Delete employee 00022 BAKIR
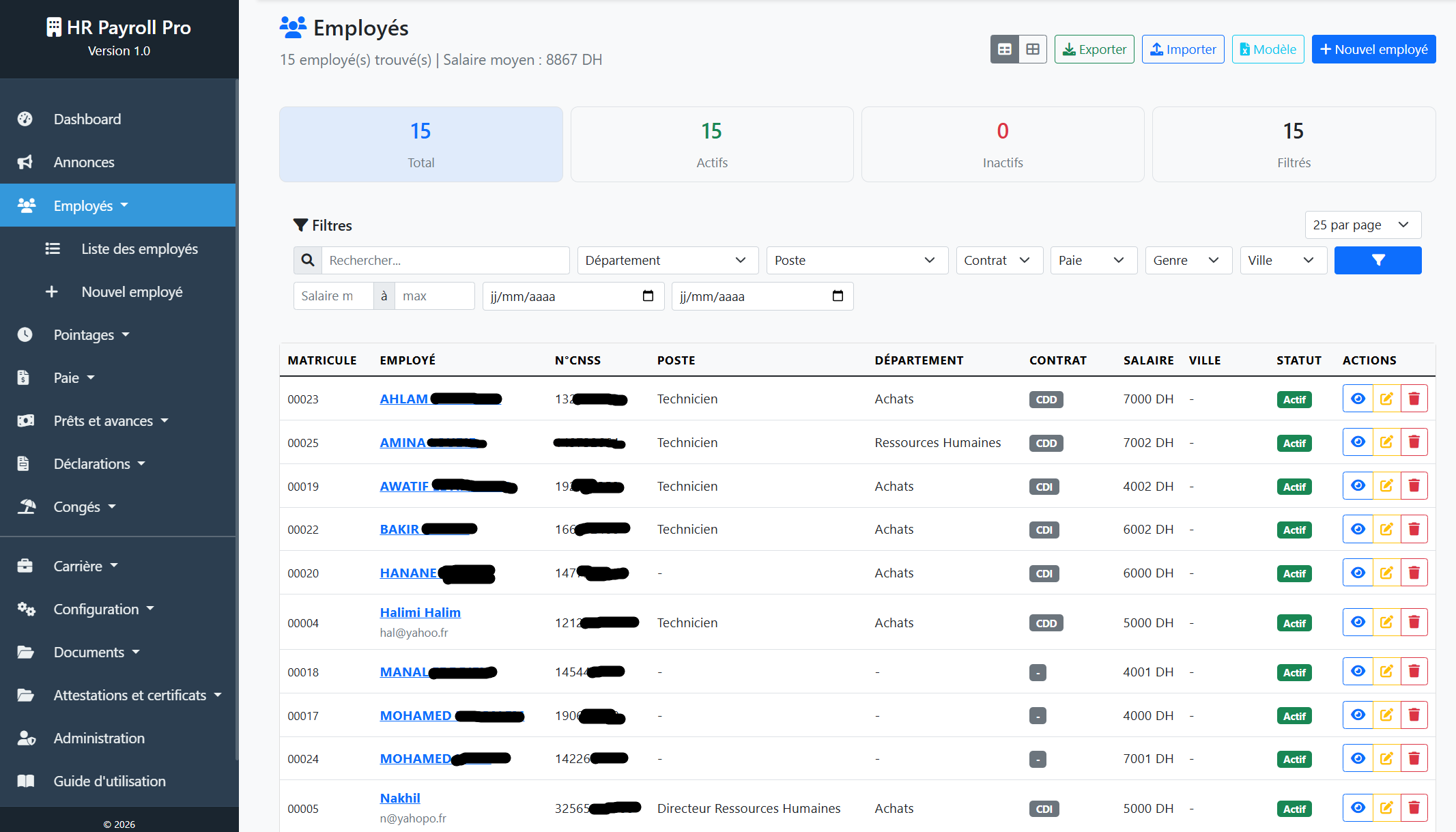Viewport: 1456px width, 832px height. tap(1414, 529)
